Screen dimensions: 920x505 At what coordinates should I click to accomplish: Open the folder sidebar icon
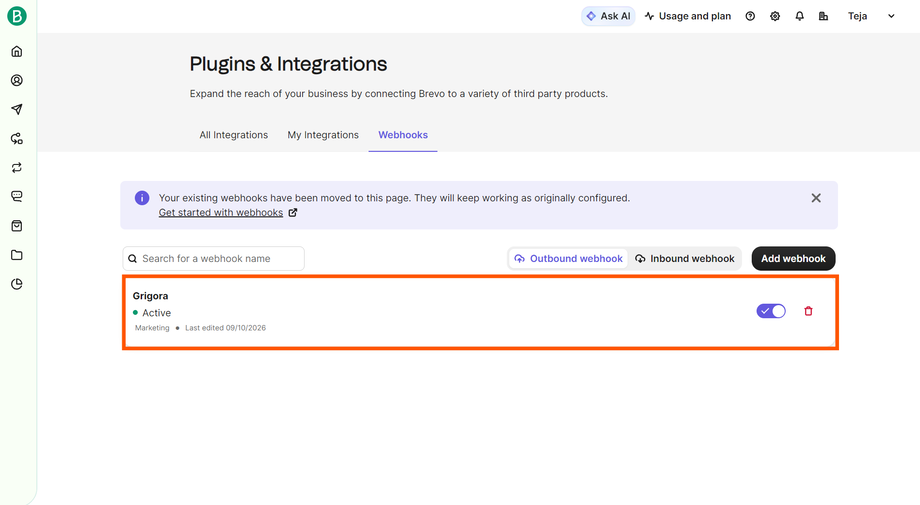(x=17, y=255)
